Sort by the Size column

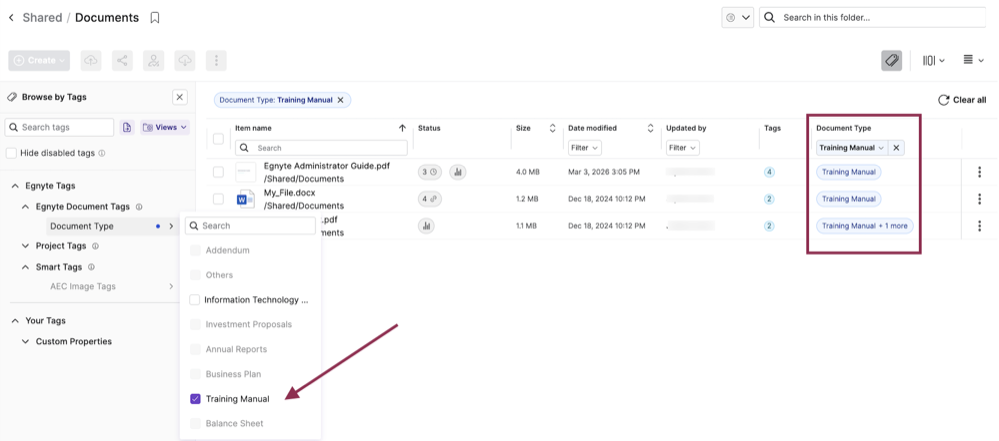552,128
